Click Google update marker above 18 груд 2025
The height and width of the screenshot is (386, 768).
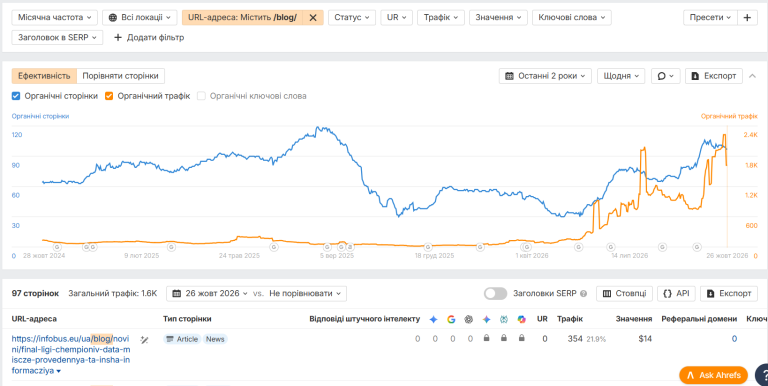point(428,247)
